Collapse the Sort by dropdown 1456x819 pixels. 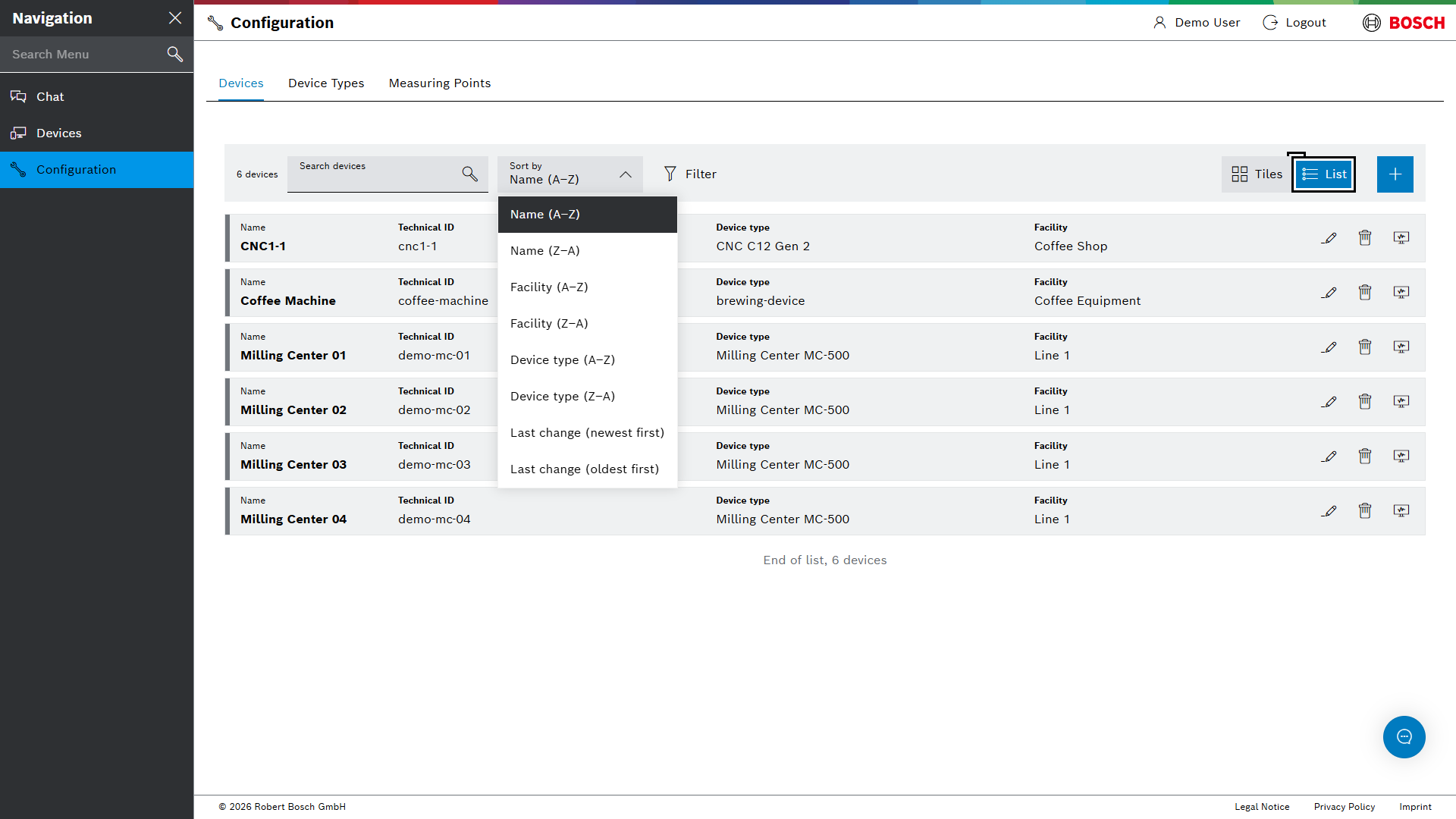coord(570,174)
